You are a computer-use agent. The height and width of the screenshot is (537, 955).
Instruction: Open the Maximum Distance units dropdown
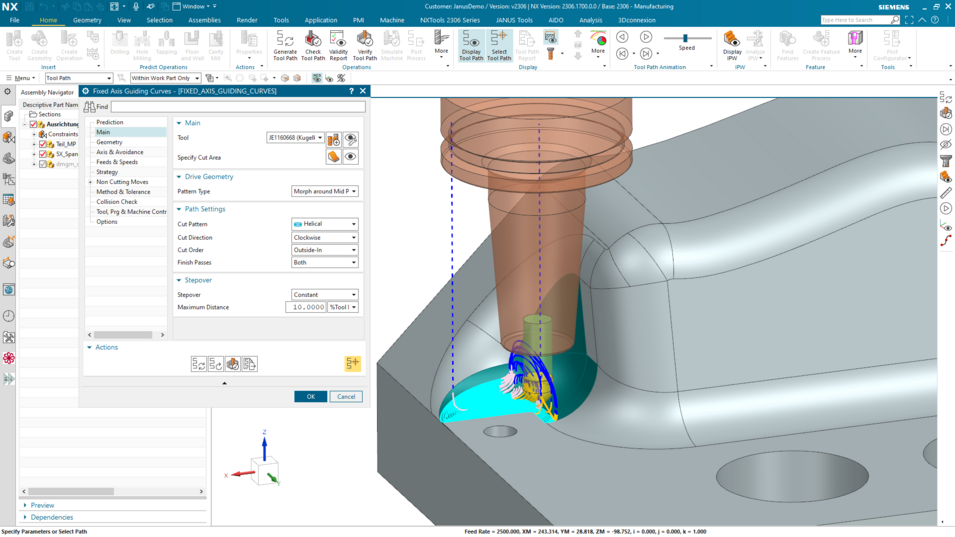[343, 307]
